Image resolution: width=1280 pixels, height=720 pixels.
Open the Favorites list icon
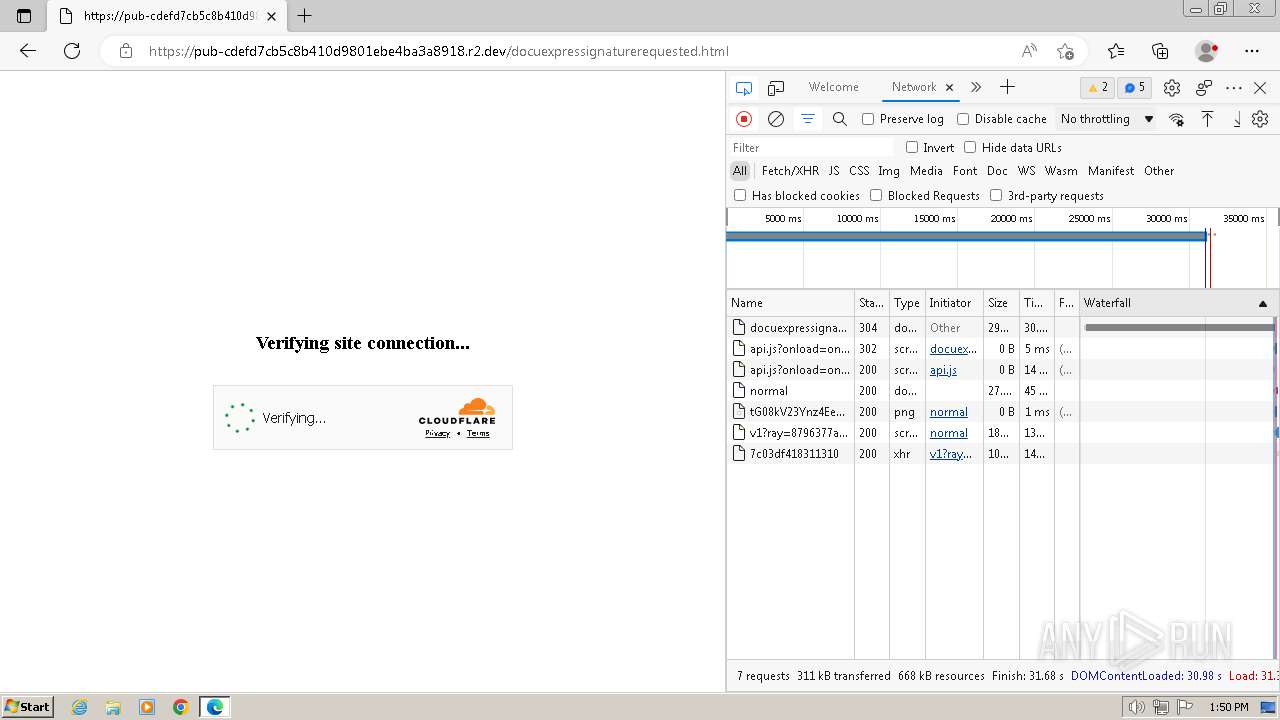coord(1116,51)
